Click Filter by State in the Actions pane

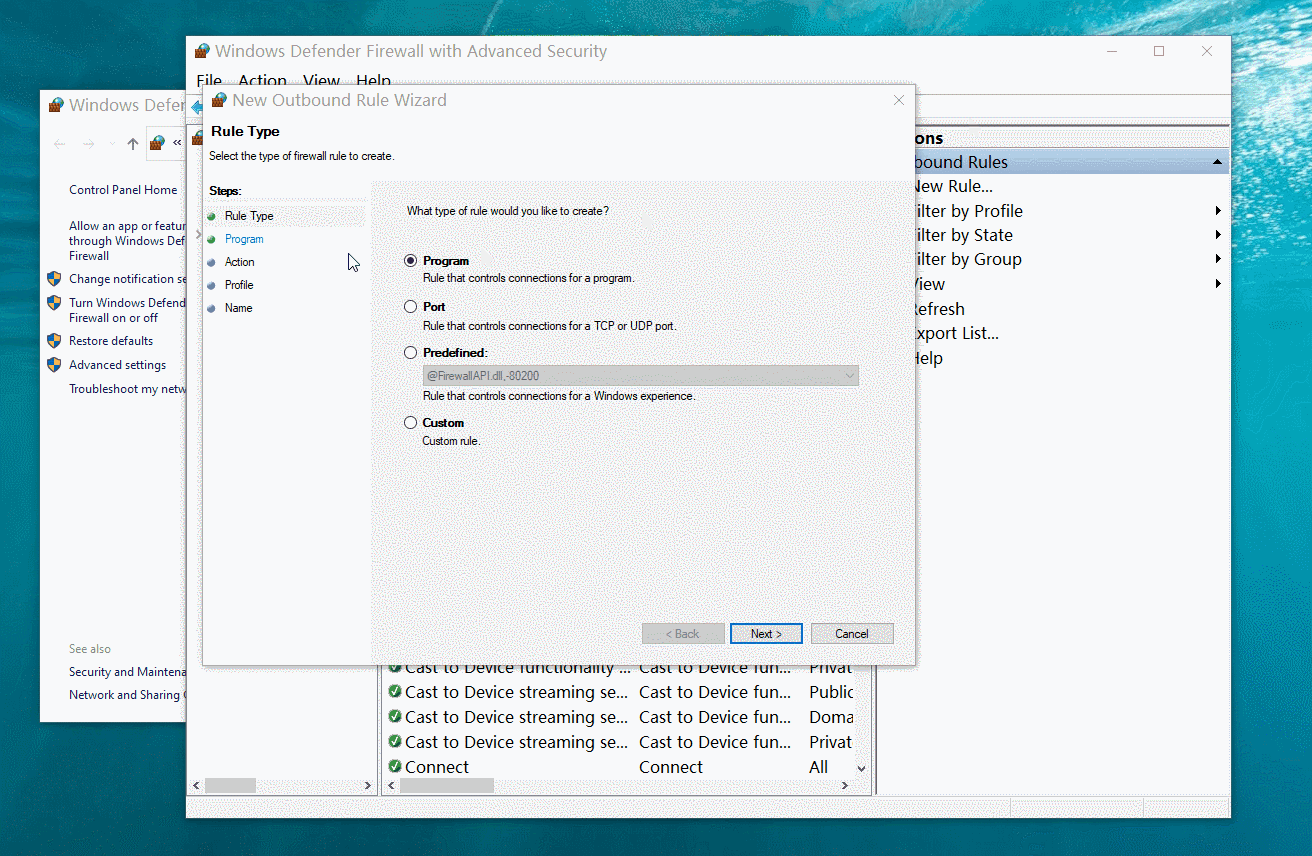click(x=963, y=235)
